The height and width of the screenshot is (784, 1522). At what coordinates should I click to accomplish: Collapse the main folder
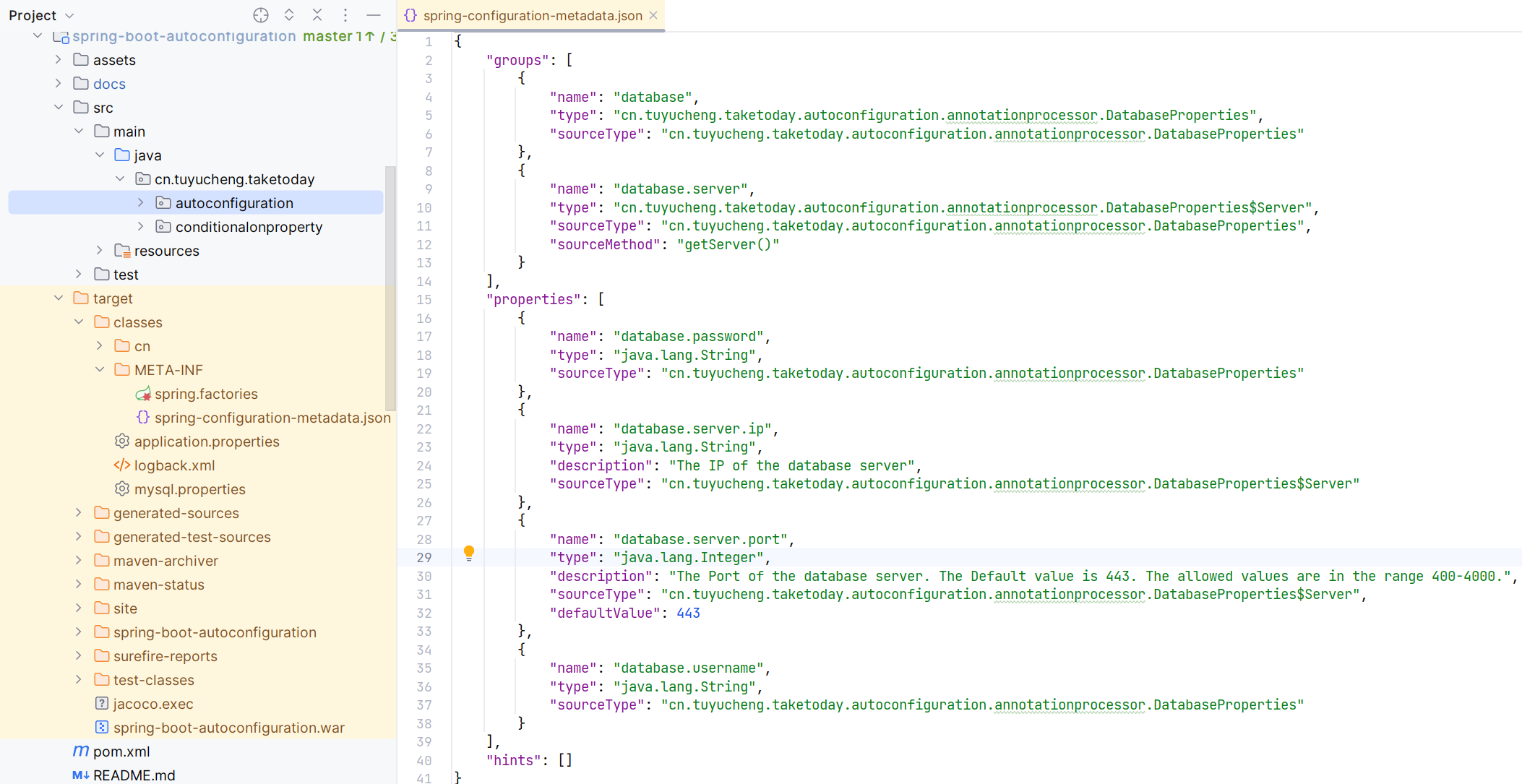(79, 132)
